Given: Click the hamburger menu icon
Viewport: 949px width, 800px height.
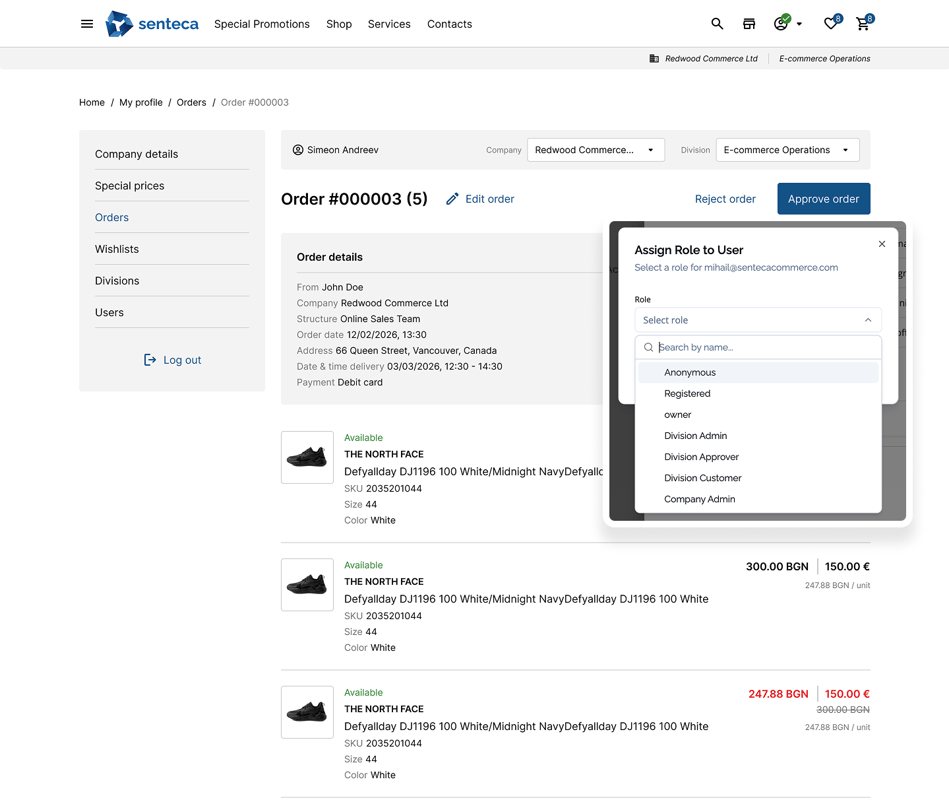Looking at the screenshot, I should click(x=87, y=23).
